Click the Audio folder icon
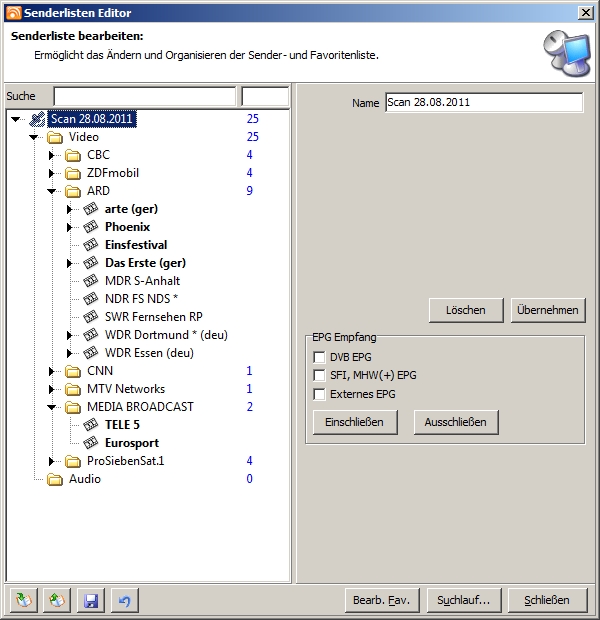Screen dimensions: 600x620 pos(55,479)
